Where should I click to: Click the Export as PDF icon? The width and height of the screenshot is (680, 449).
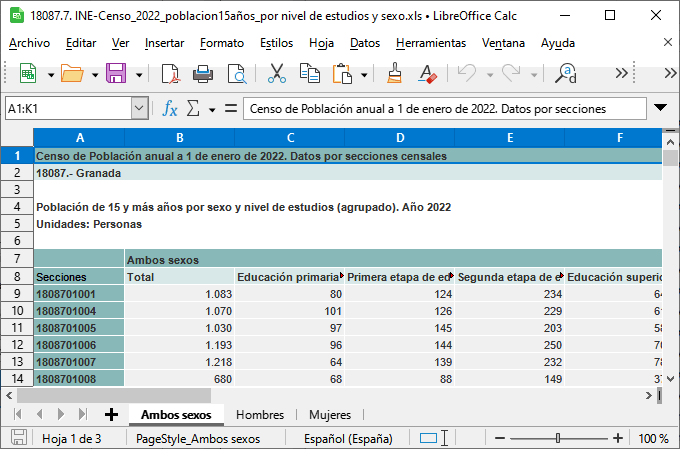click(171, 73)
